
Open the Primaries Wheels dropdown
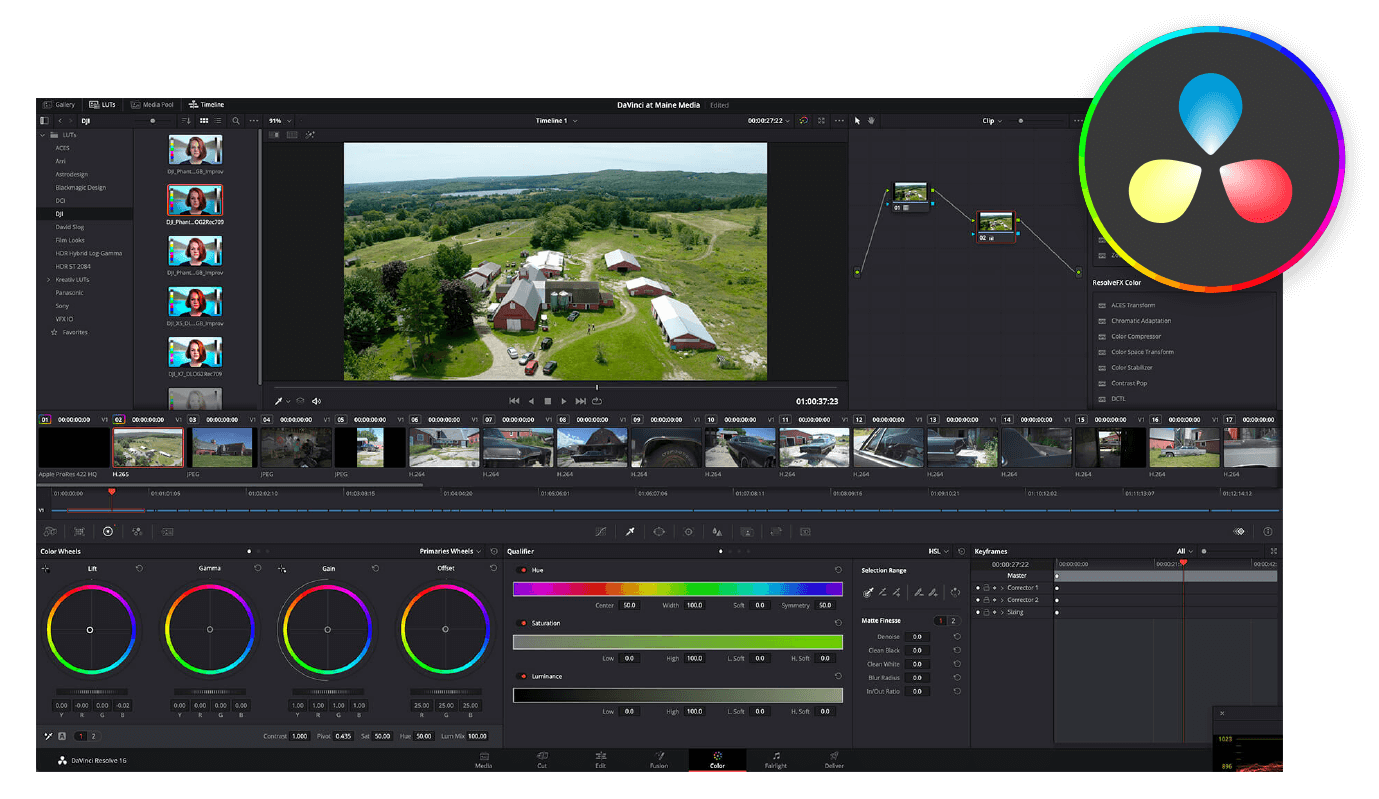click(447, 551)
